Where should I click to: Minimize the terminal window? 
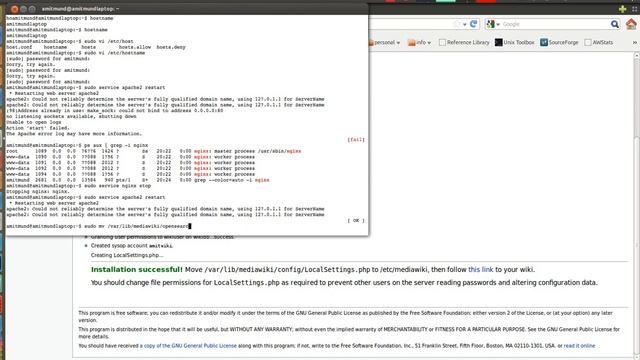tap(23, 9)
